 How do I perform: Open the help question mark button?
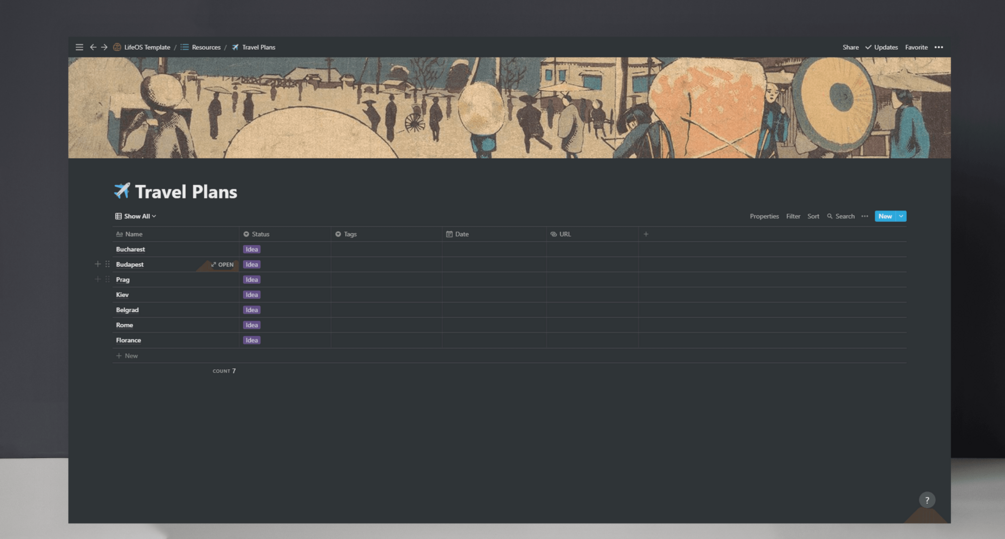(927, 500)
